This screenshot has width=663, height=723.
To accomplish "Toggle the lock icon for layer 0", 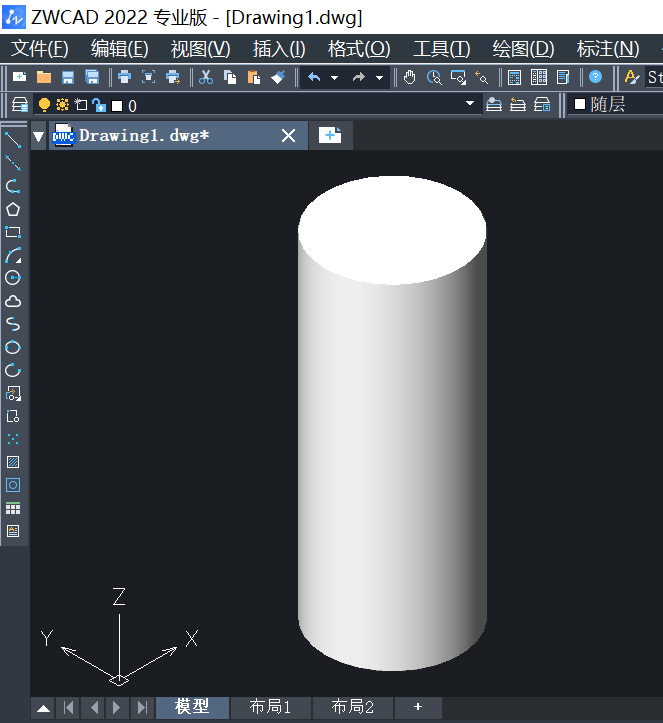I will pos(99,105).
